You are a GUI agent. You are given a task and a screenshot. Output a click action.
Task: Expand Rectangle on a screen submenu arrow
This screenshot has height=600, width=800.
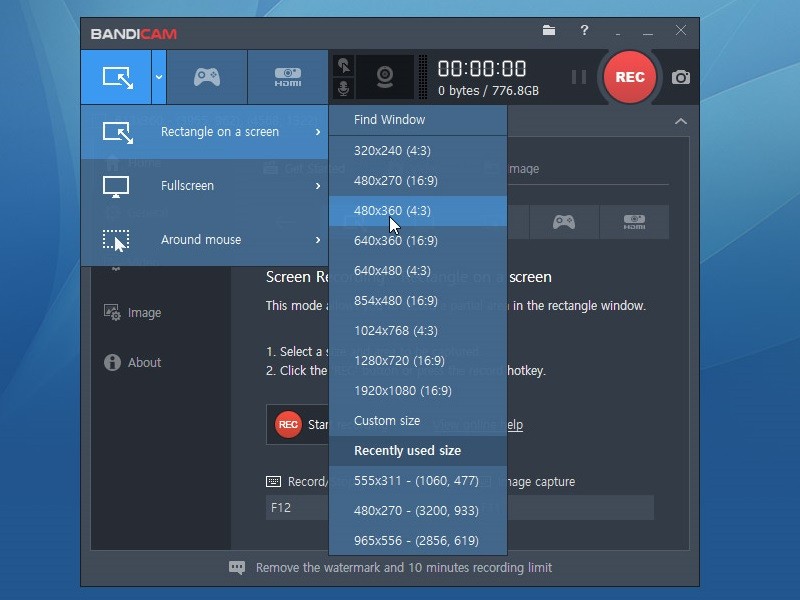point(318,132)
